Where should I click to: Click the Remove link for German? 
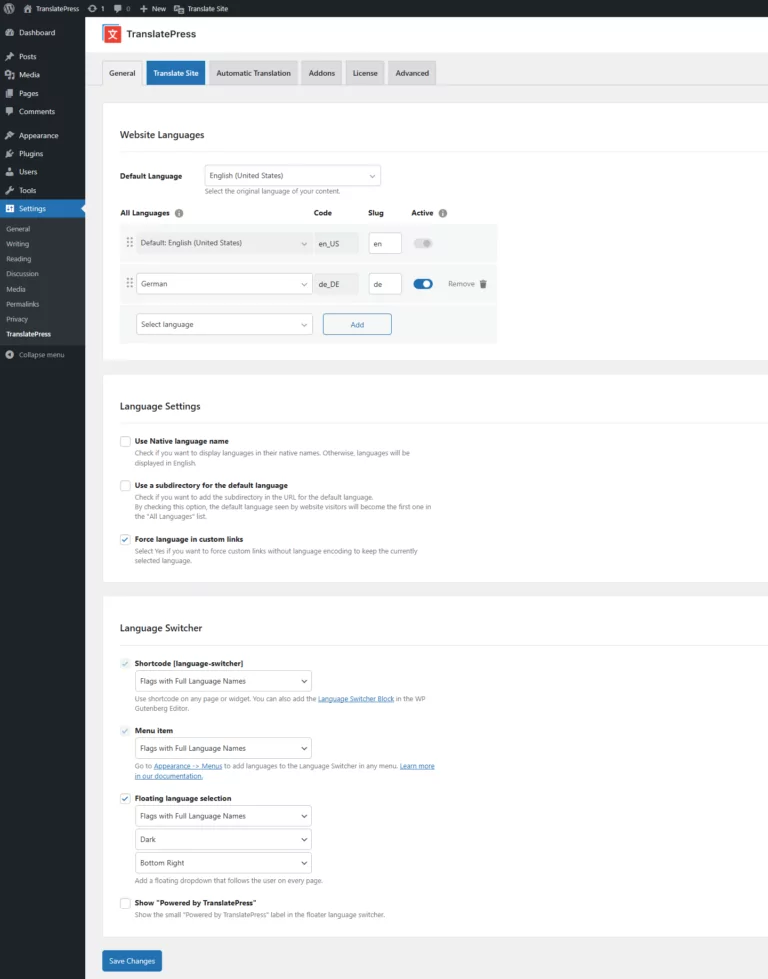[x=461, y=284]
